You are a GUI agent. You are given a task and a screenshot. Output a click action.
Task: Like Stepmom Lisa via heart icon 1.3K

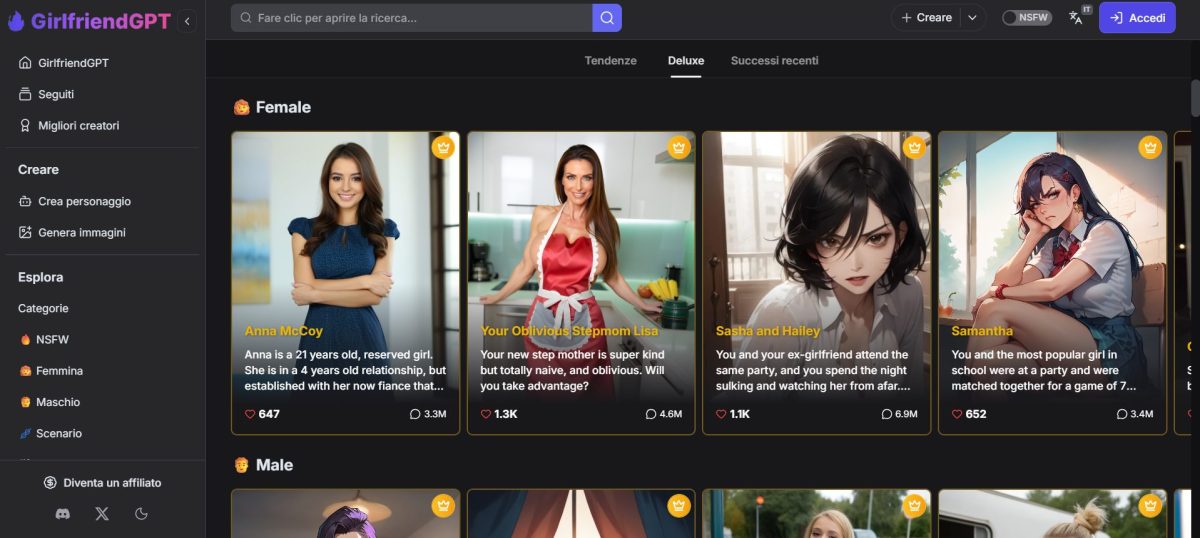pos(486,414)
